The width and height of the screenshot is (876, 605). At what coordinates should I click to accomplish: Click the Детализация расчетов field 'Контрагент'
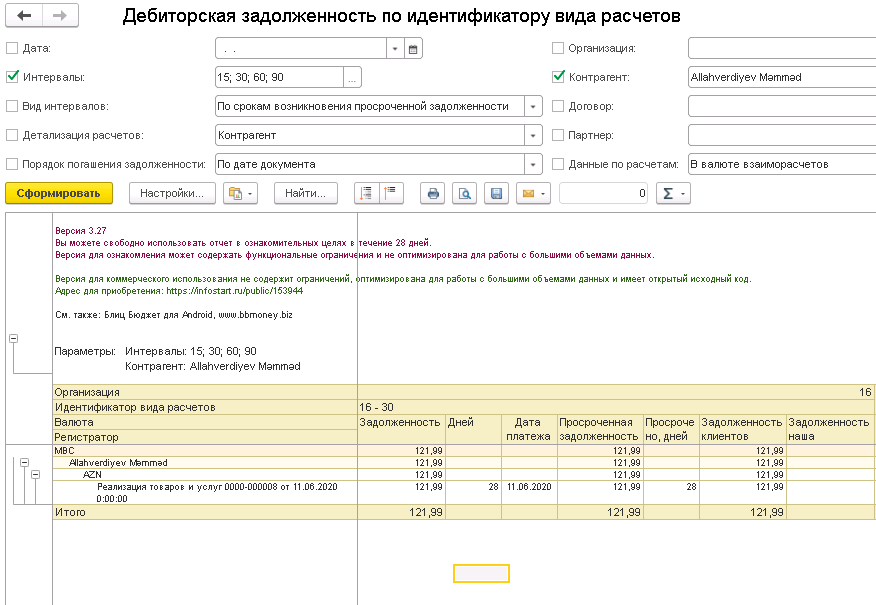click(370, 136)
